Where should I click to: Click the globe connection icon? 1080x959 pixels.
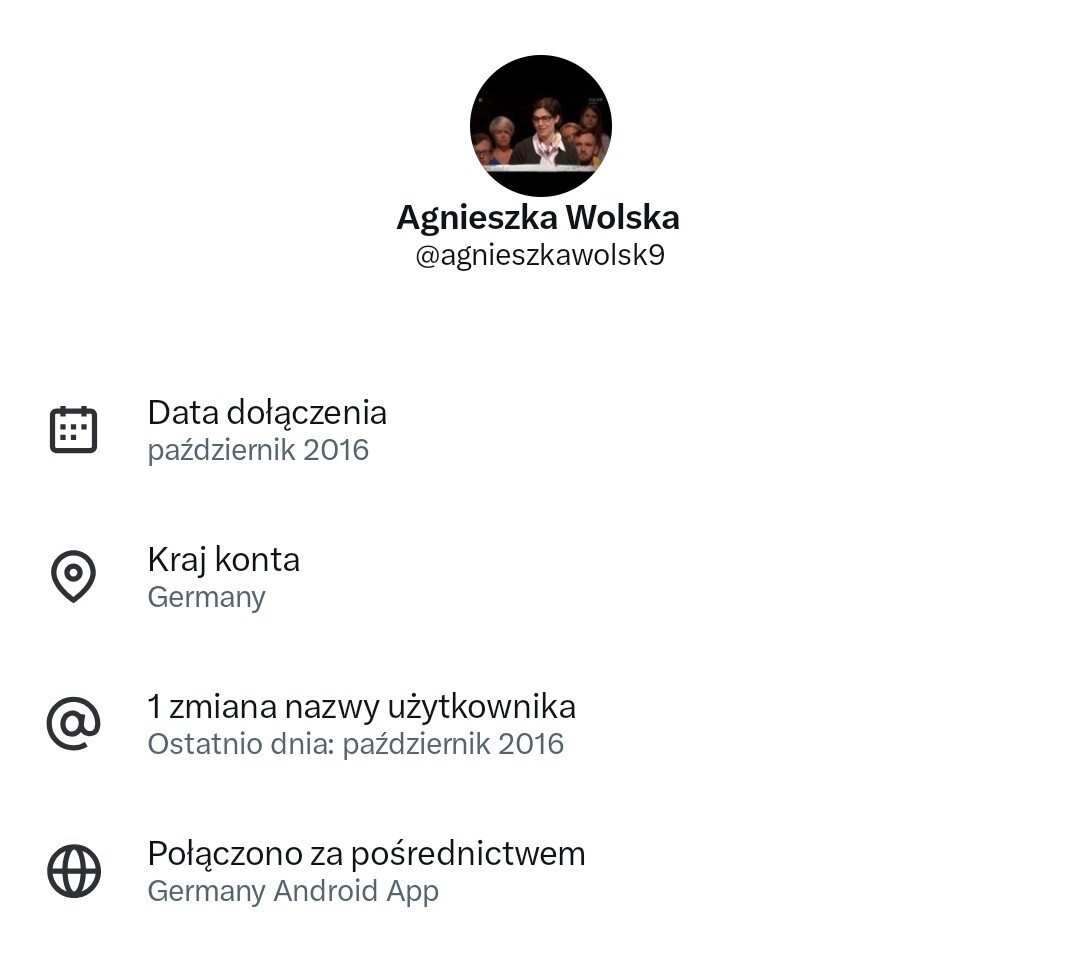74,871
